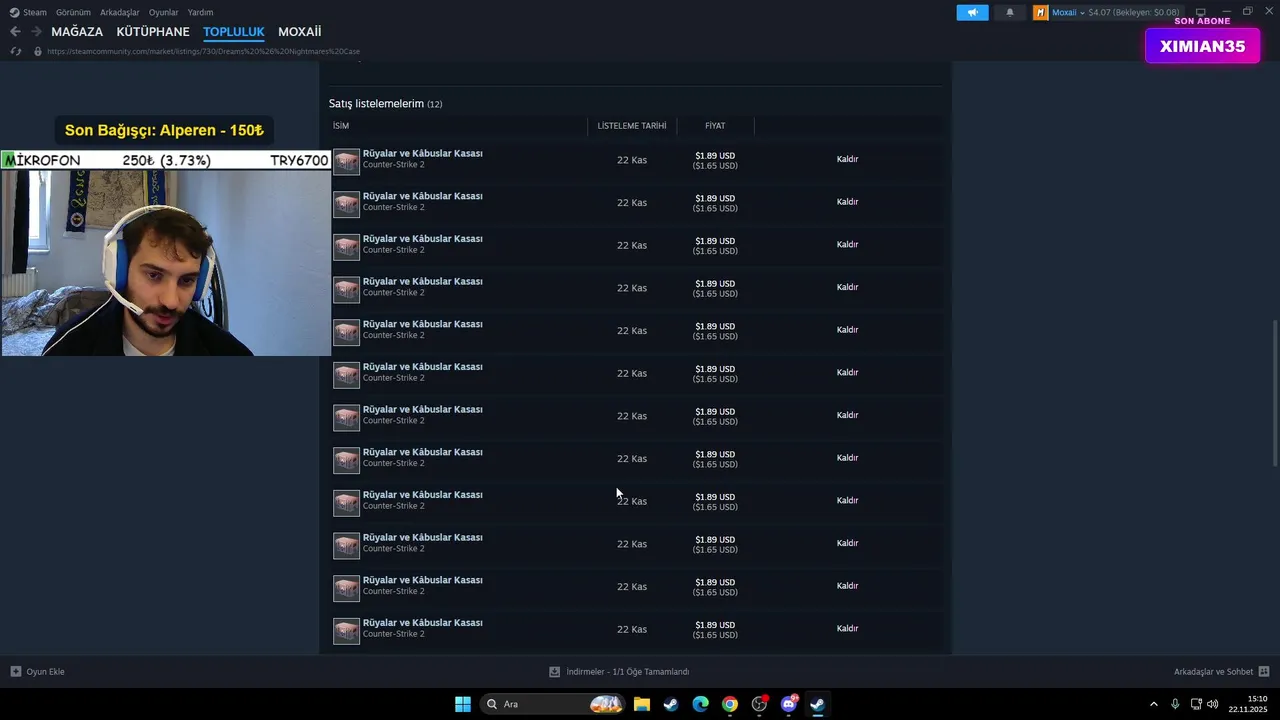Open the notifications bell
1280x720 pixels.
click(x=1010, y=13)
